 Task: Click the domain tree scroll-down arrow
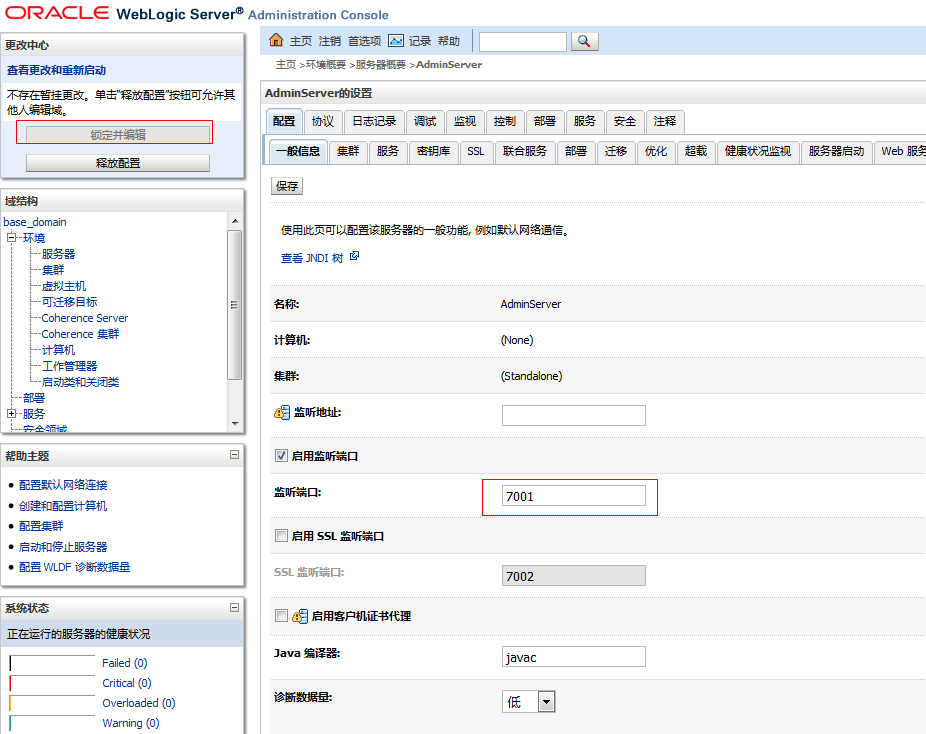pyautogui.click(x=235, y=423)
